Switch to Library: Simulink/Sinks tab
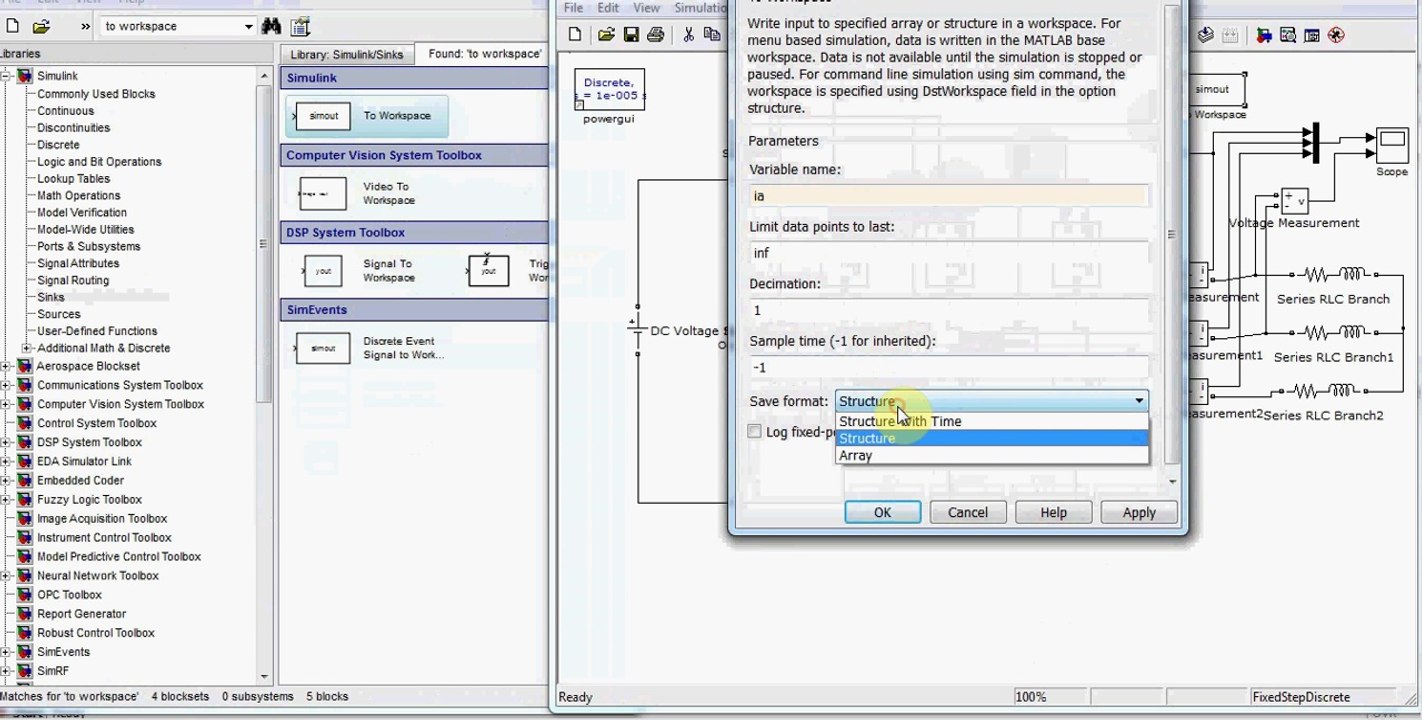The height and width of the screenshot is (720, 1422). pyautogui.click(x=346, y=54)
